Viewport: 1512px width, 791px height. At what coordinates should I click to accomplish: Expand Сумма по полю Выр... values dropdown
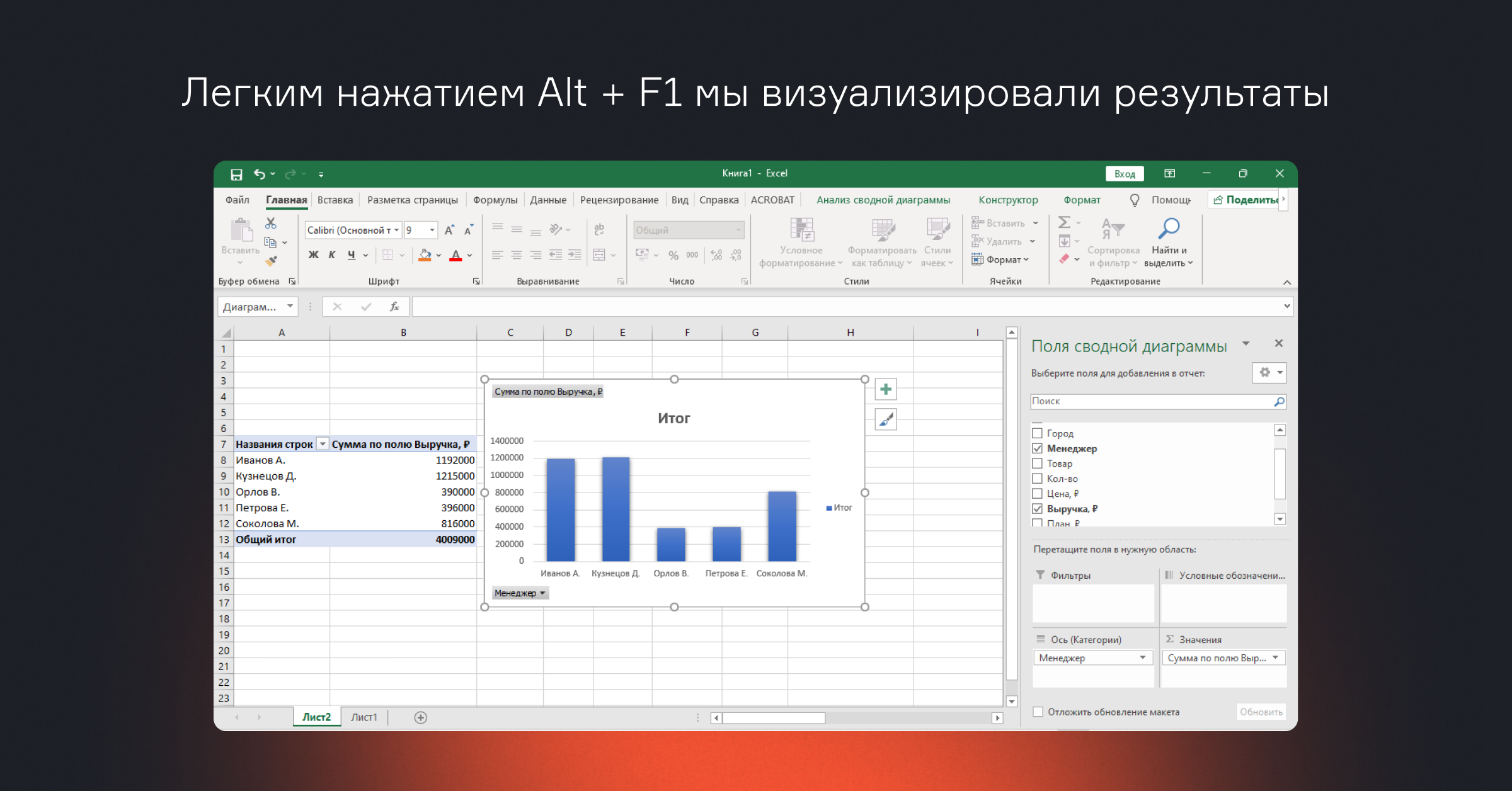tap(1275, 657)
